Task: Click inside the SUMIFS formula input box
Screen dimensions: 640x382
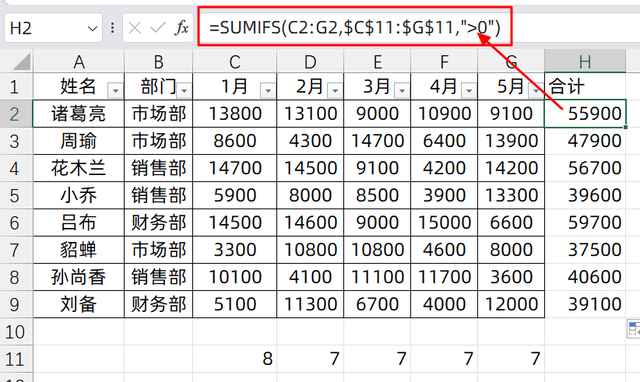Action: click(355, 27)
